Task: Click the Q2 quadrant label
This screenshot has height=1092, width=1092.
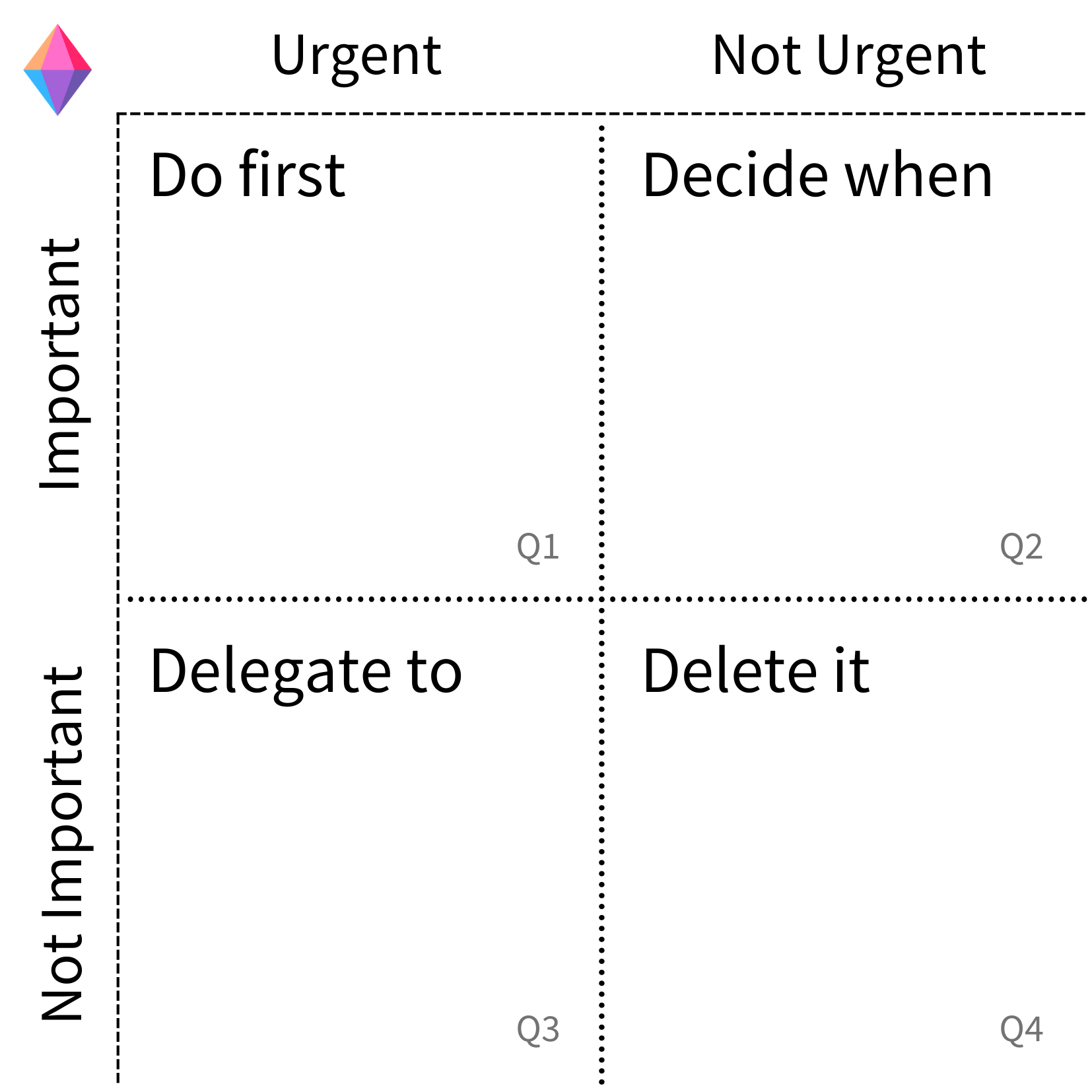Action: [x=1021, y=547]
